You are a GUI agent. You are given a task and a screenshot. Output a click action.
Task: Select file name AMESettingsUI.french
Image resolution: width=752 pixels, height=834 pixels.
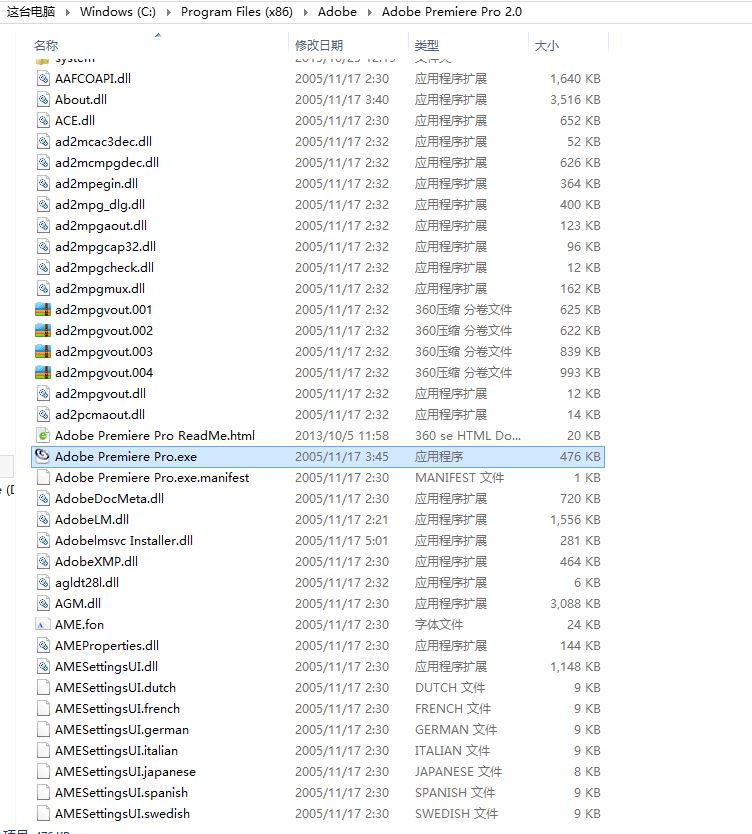pyautogui.click(x=118, y=708)
